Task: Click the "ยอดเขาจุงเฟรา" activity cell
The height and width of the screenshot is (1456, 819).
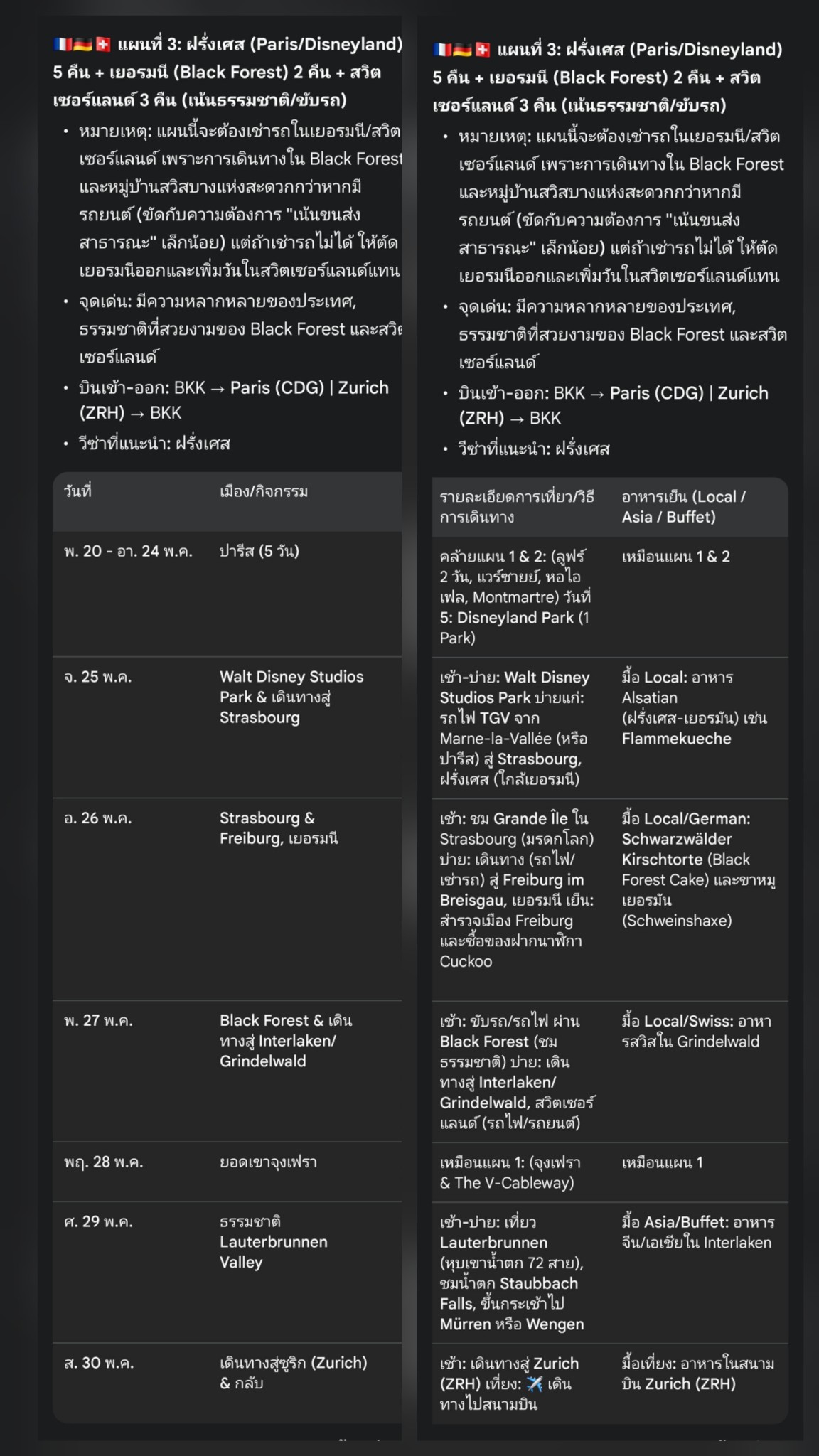Action: coord(268,1162)
